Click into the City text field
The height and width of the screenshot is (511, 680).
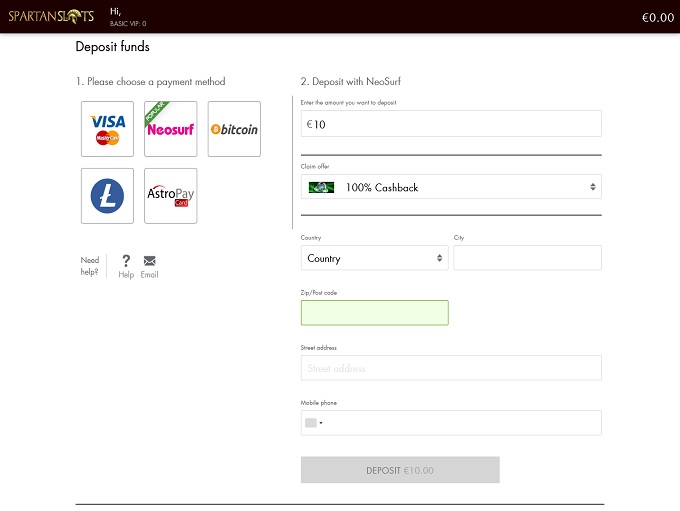pos(527,258)
